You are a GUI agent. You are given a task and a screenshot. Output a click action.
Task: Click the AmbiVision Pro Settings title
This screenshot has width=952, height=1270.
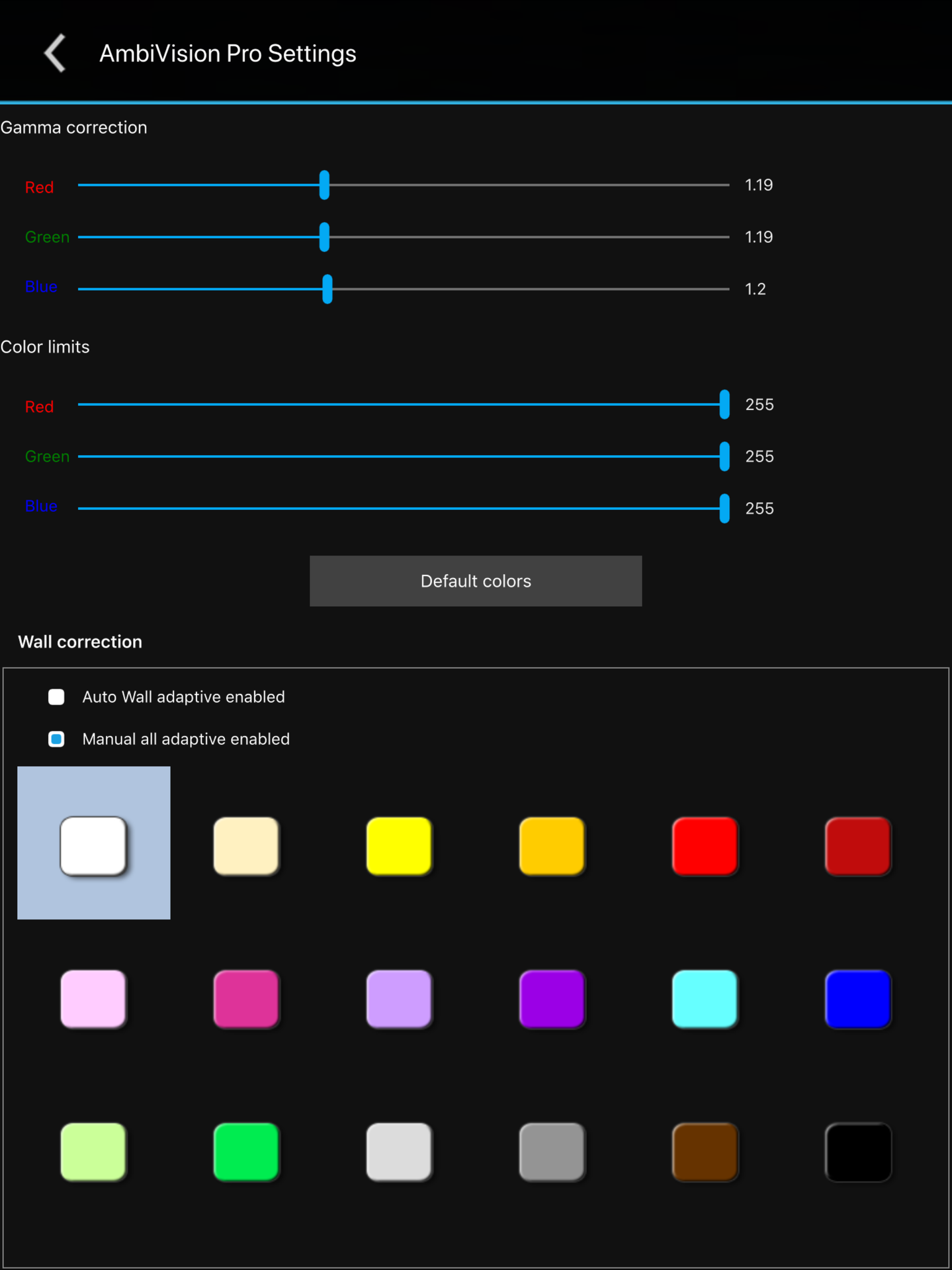[x=228, y=54]
